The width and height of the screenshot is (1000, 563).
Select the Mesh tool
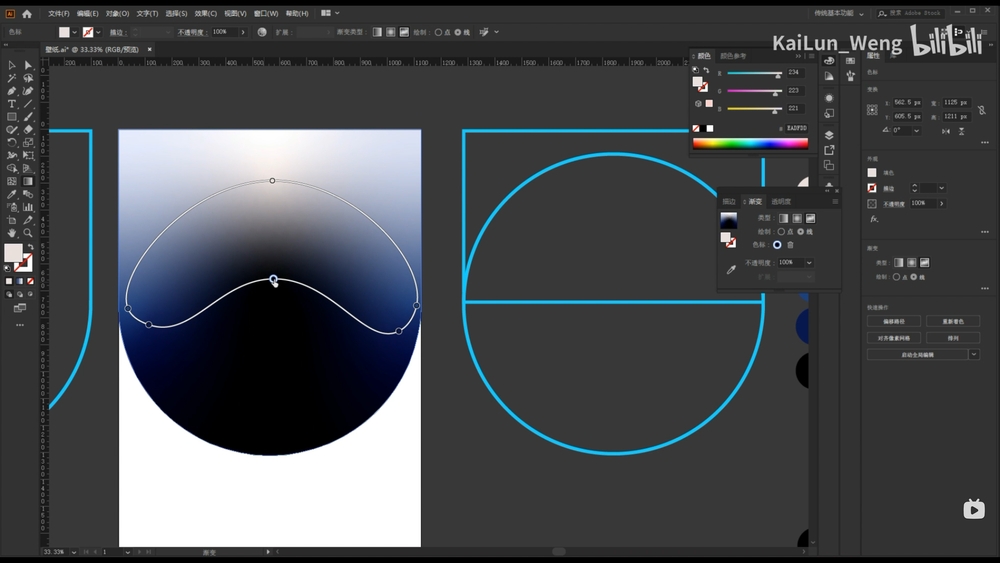(11, 181)
